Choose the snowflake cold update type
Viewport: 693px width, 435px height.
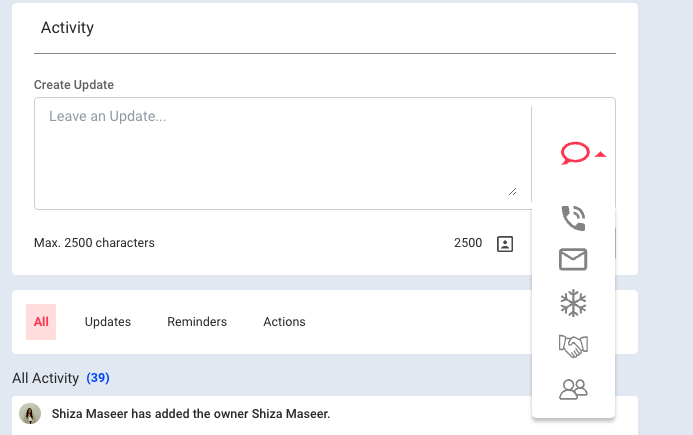coord(573,303)
